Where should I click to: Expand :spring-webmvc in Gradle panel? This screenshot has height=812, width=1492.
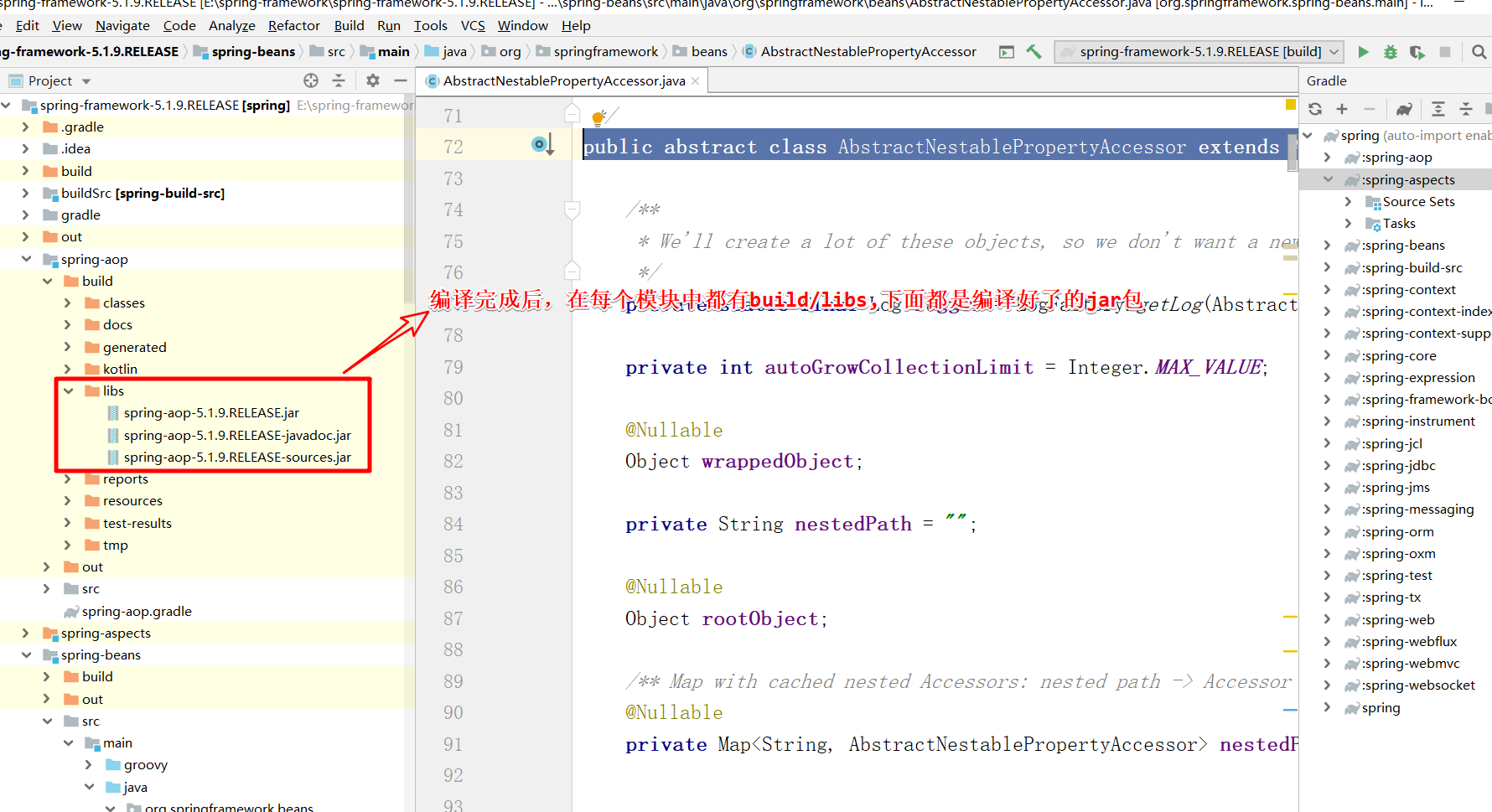(x=1327, y=663)
